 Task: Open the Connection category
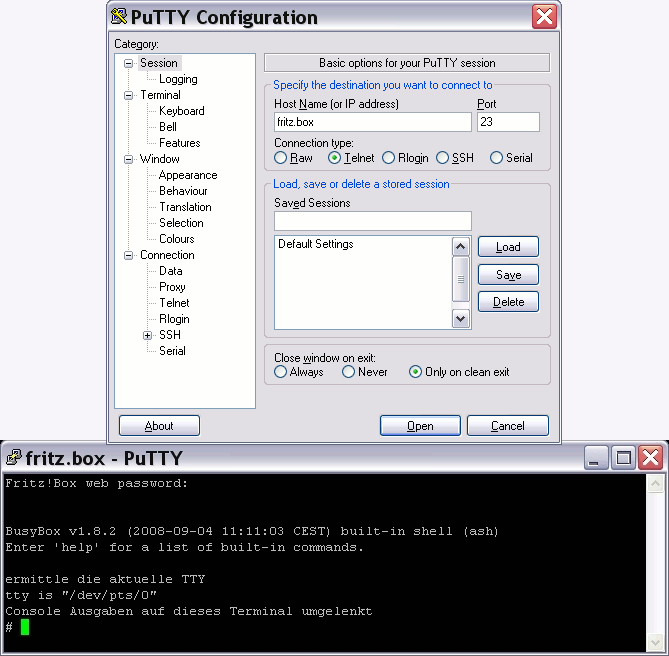click(167, 255)
